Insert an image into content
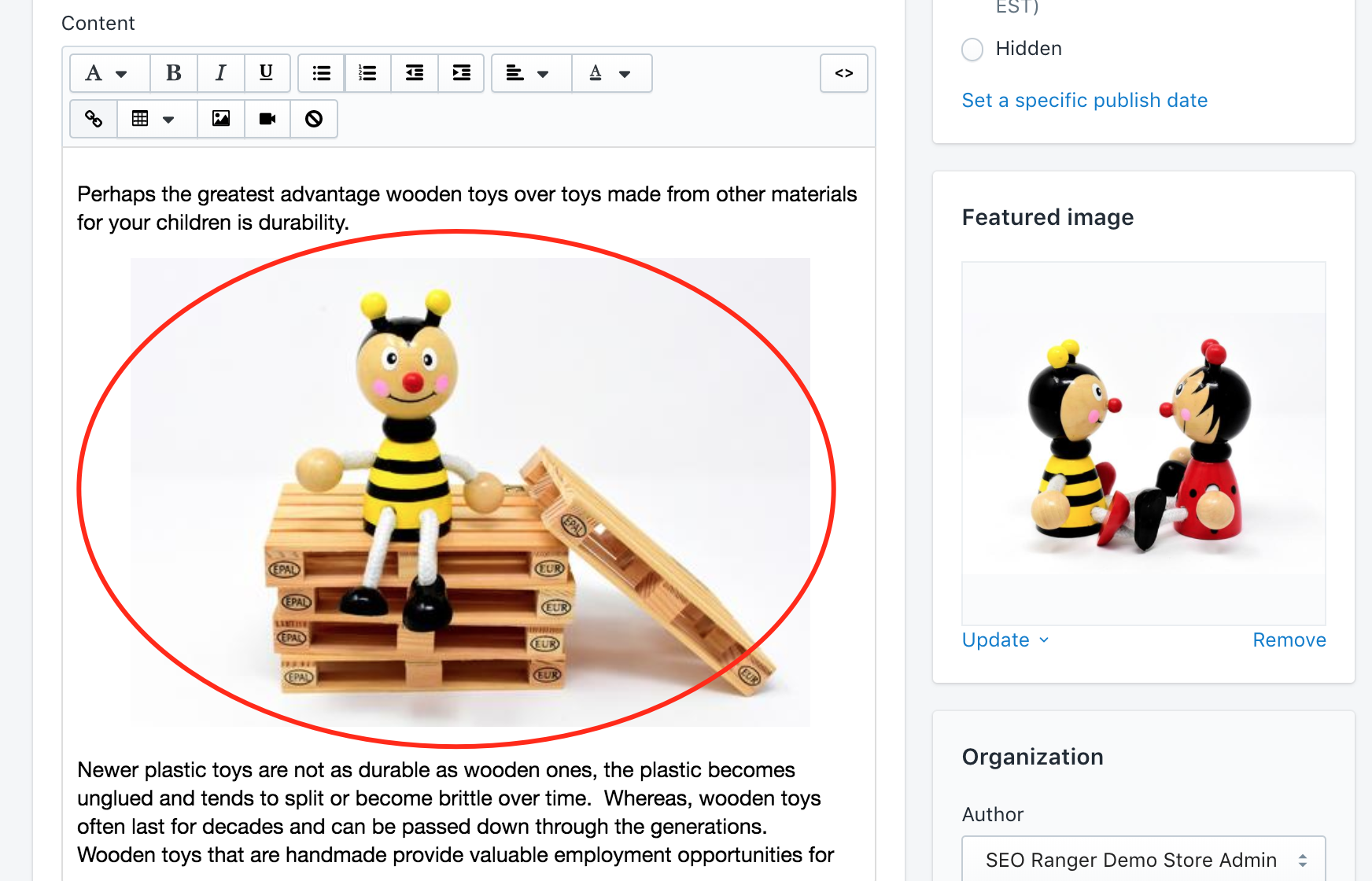 (221, 119)
